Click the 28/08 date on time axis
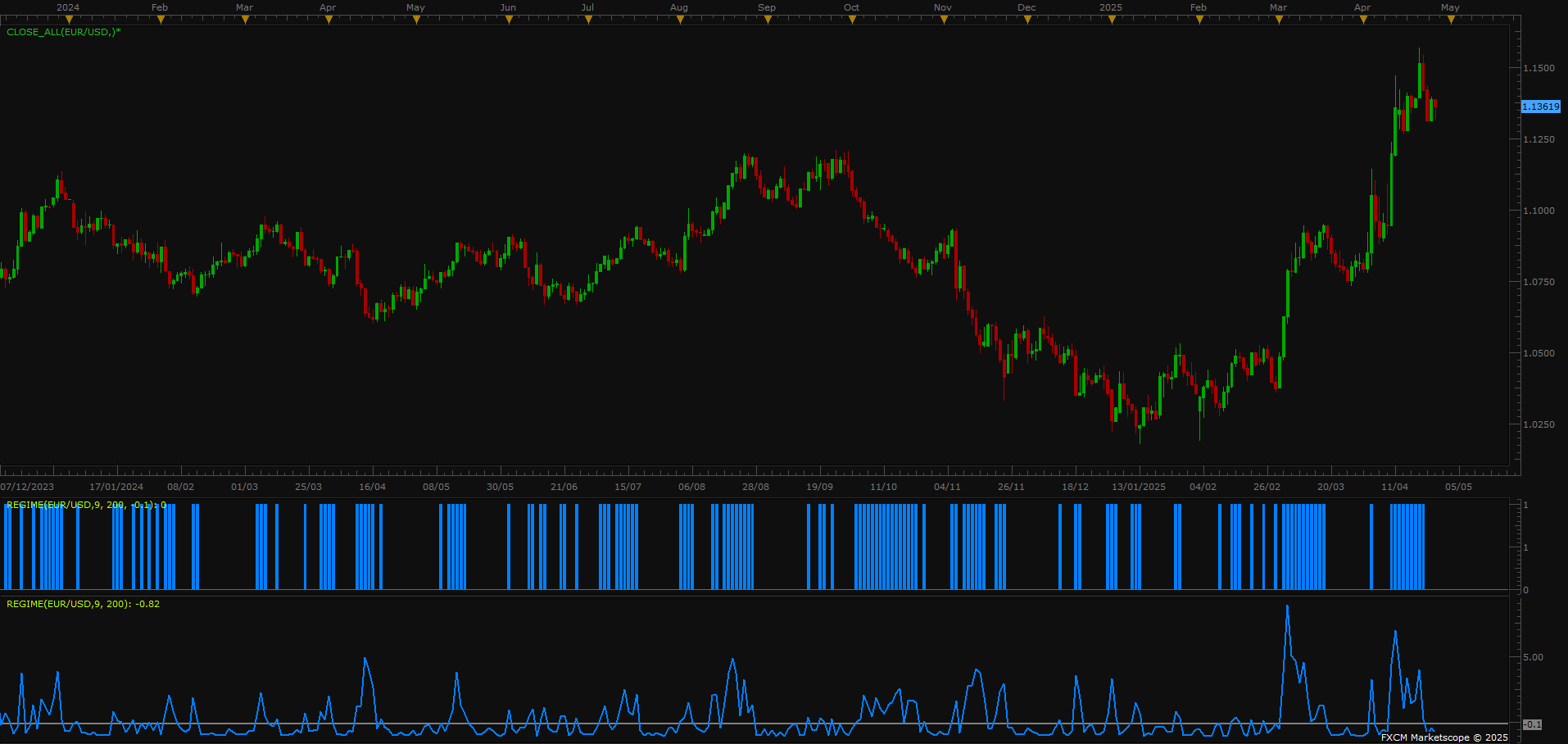 pos(755,487)
